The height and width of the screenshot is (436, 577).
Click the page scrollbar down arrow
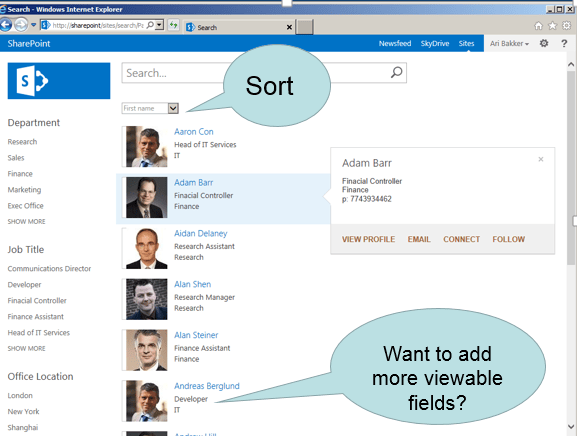(x=571, y=427)
